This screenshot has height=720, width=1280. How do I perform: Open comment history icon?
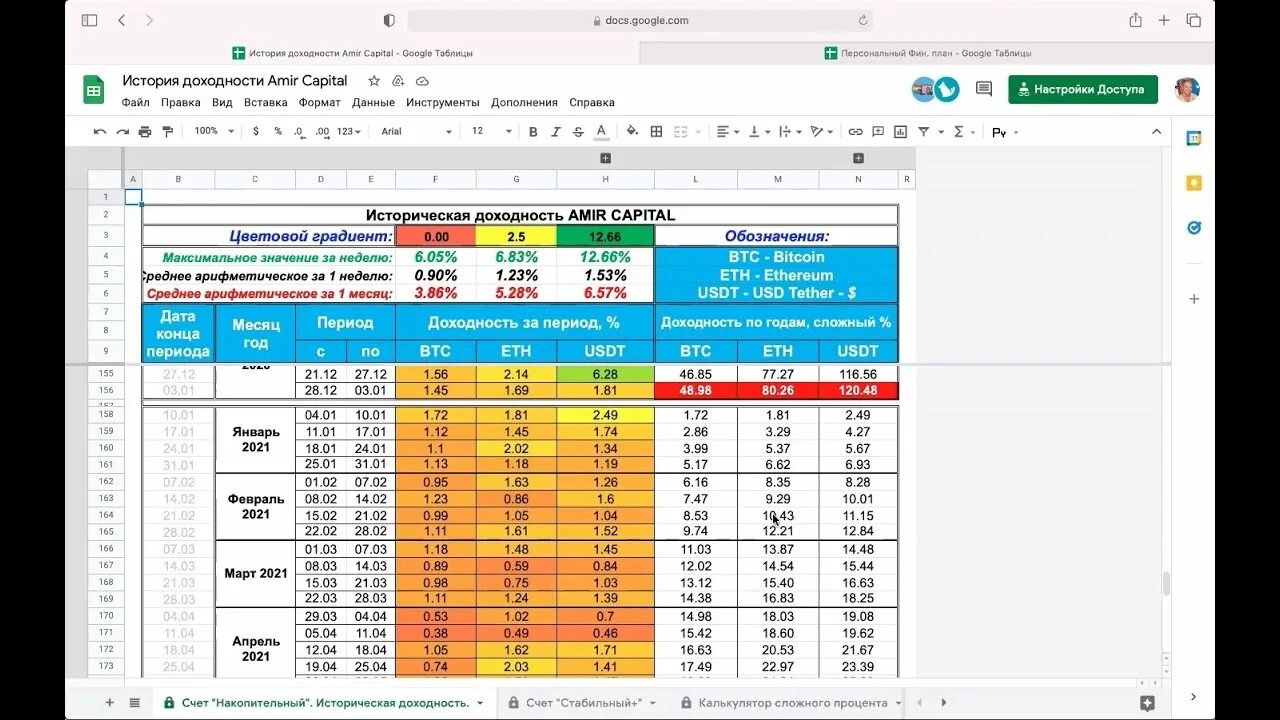(984, 89)
